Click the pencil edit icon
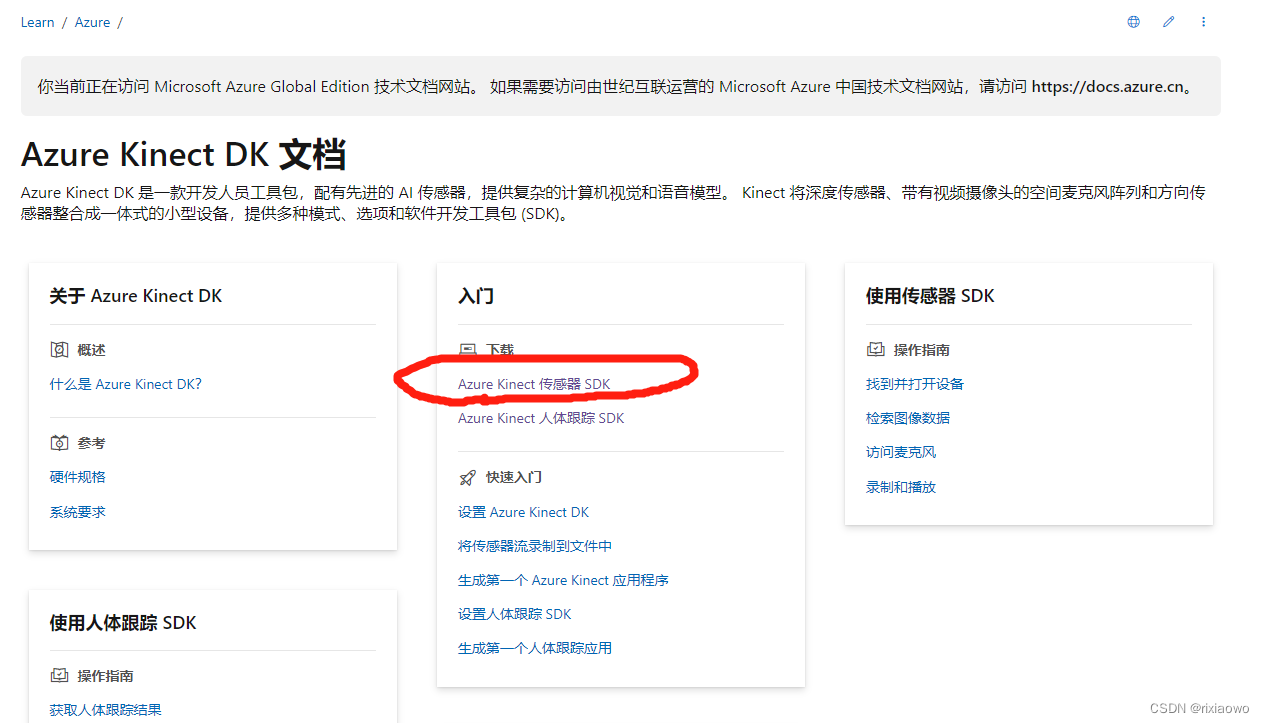 (1168, 22)
